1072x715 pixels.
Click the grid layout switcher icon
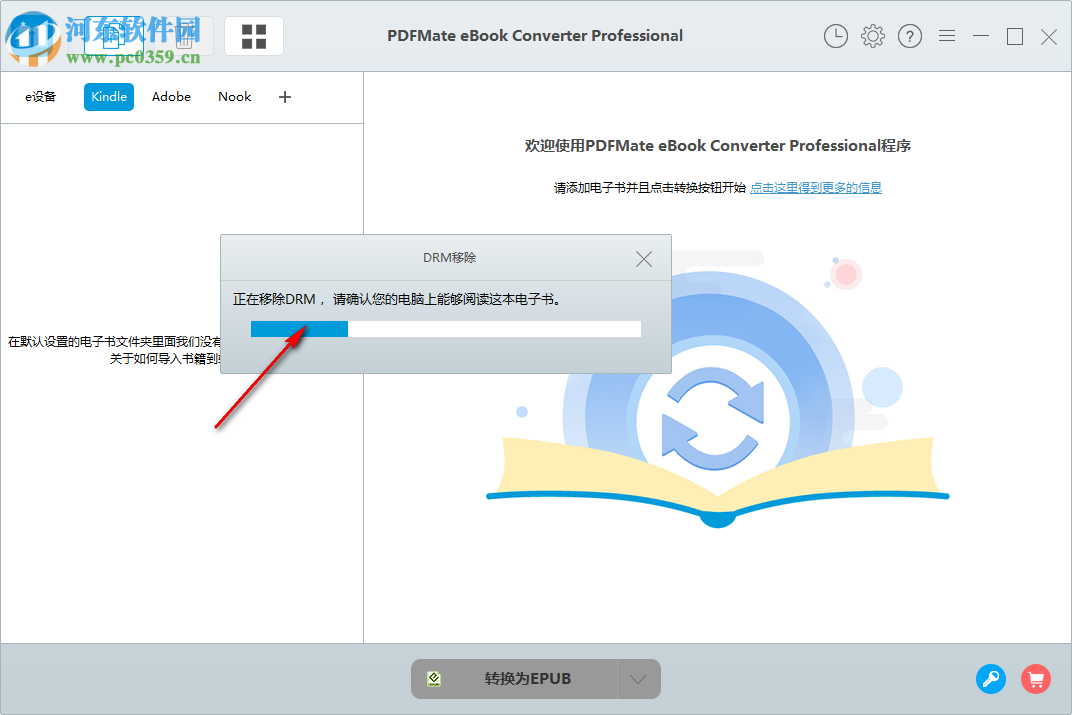[x=253, y=36]
